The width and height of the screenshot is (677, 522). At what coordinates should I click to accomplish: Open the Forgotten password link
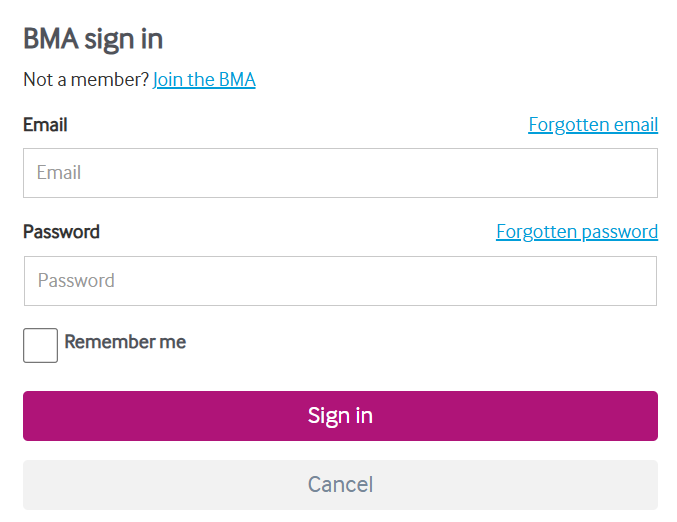(576, 232)
